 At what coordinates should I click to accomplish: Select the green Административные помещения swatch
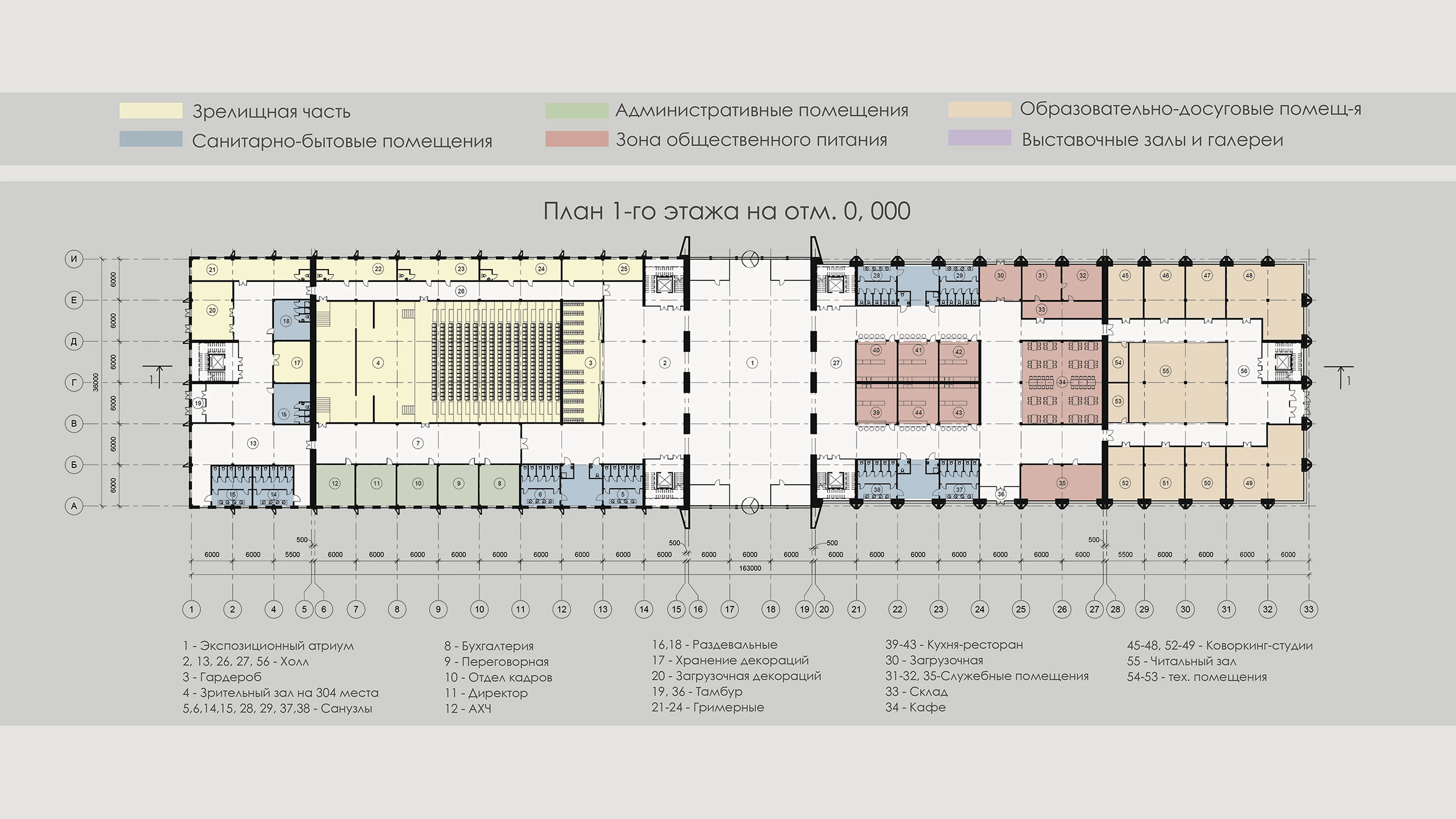coord(576,110)
